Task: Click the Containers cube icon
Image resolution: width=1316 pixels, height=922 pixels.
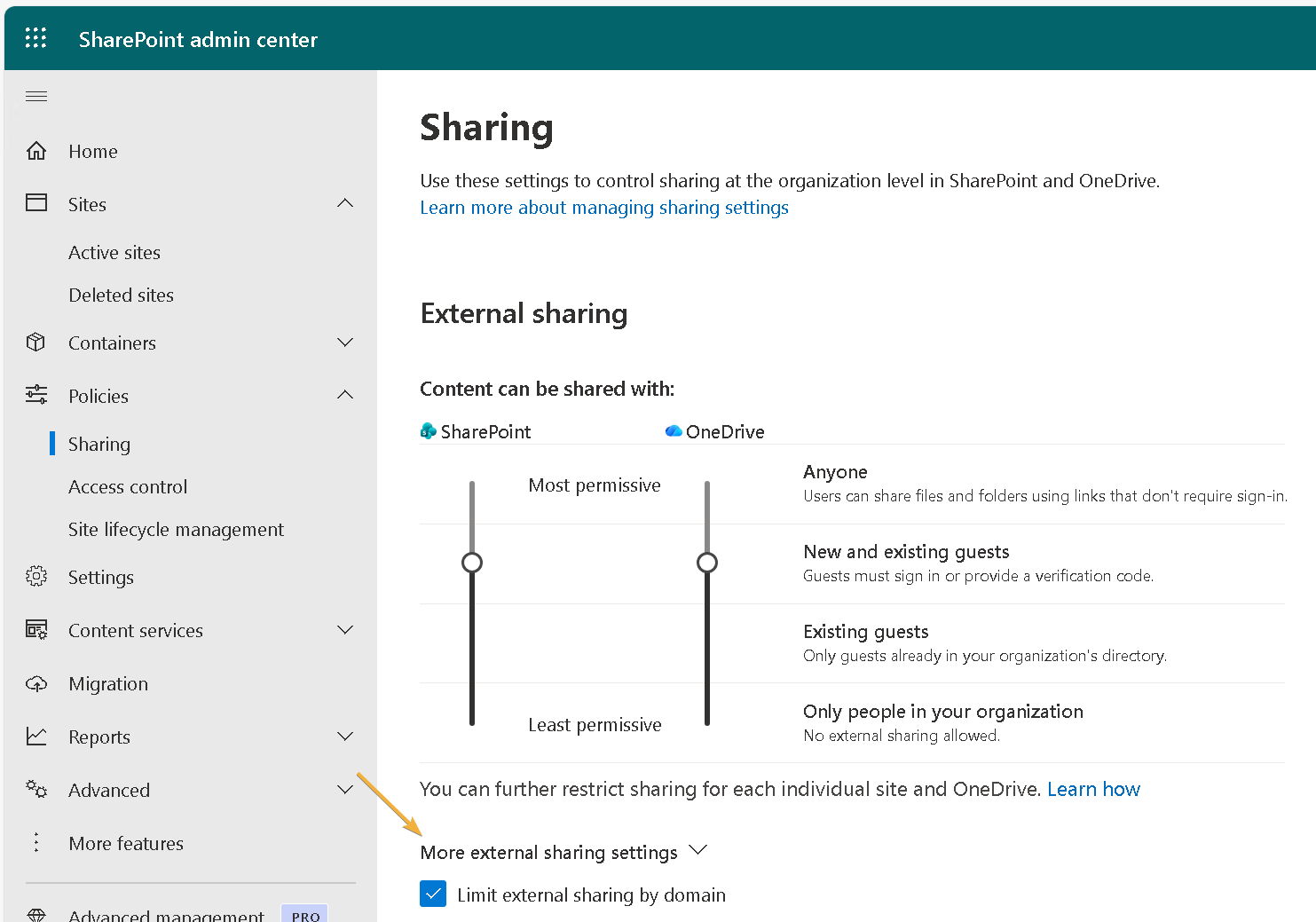Action: pos(36,343)
